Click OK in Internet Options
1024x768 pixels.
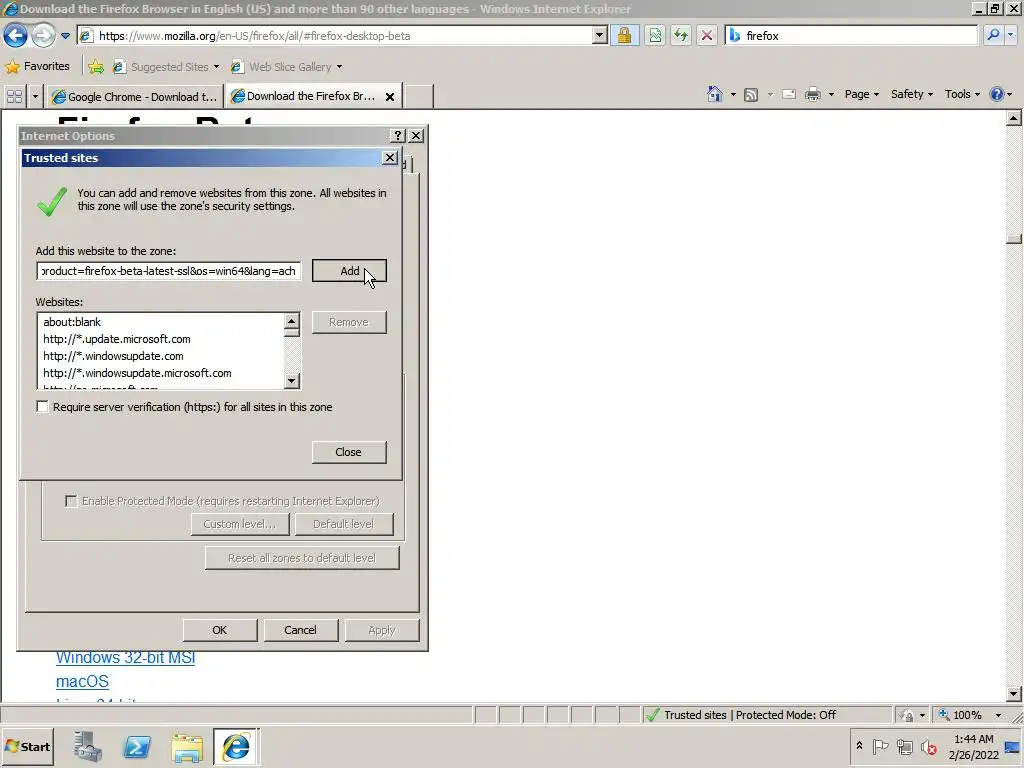(x=219, y=630)
